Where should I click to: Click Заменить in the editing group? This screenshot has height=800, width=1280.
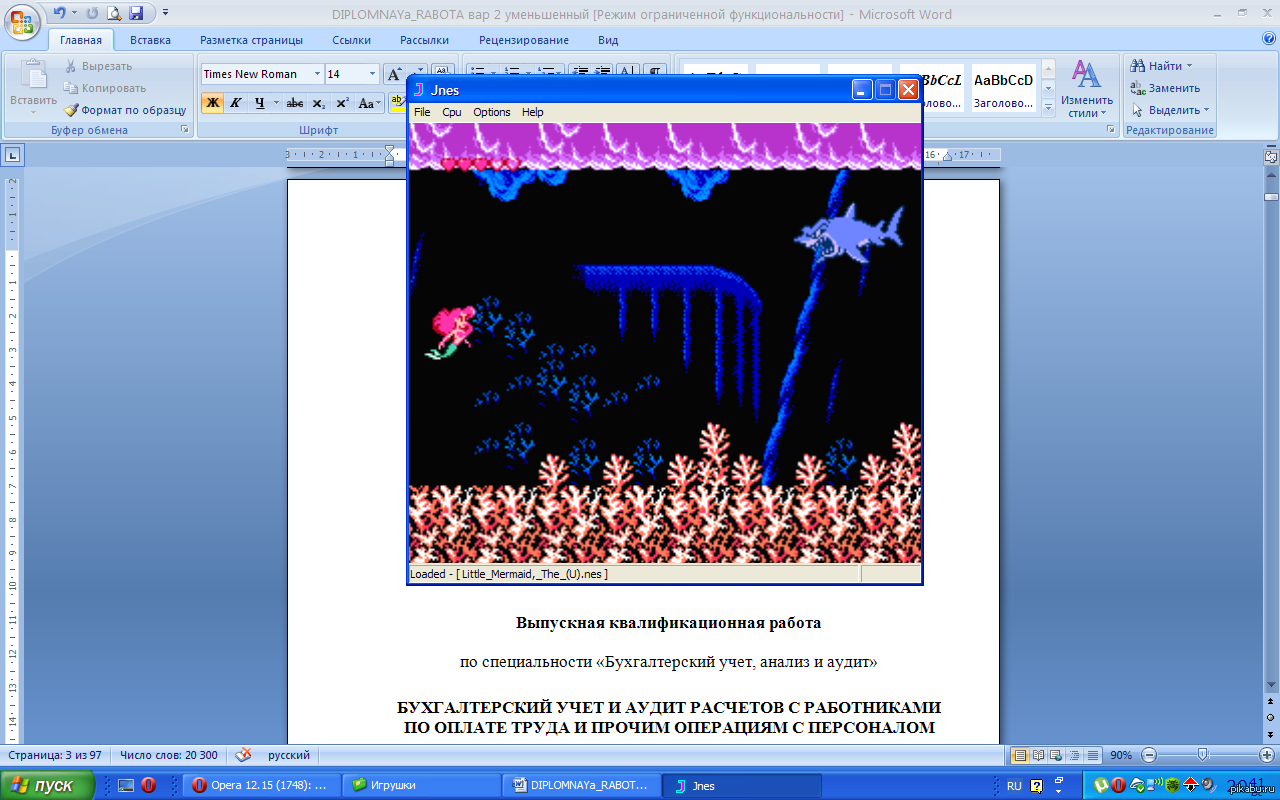[1165, 88]
